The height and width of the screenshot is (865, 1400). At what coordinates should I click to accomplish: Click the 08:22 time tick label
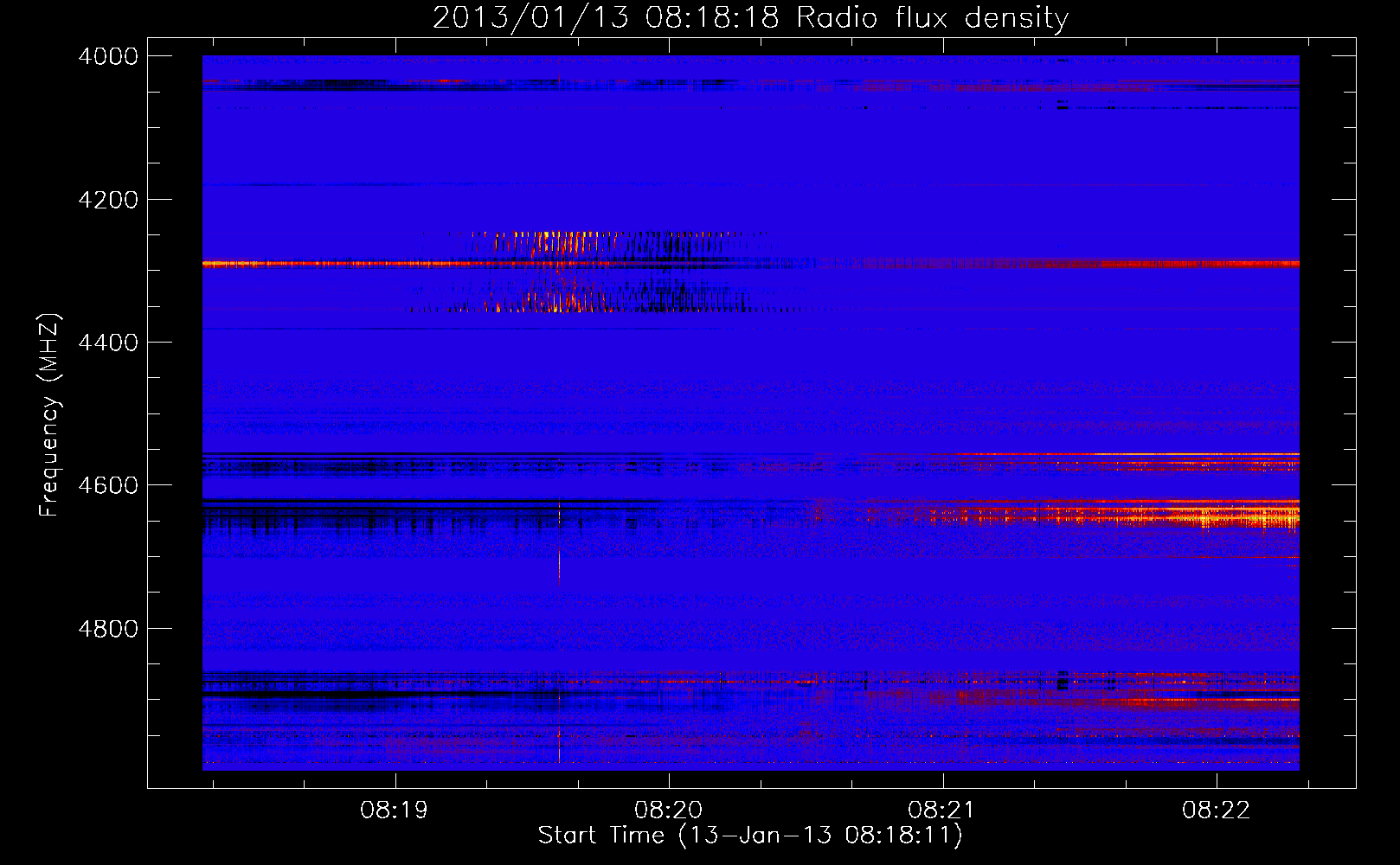pyautogui.click(x=1217, y=811)
